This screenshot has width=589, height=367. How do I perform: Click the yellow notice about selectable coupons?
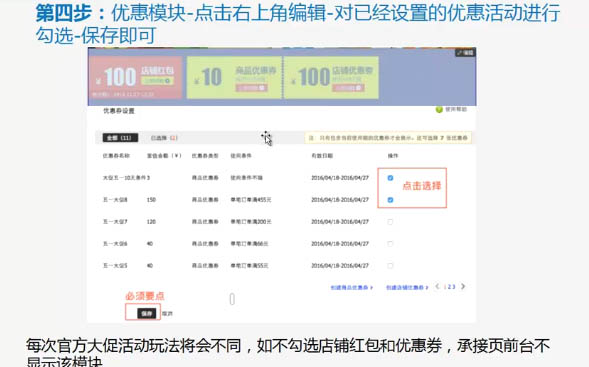click(388, 138)
